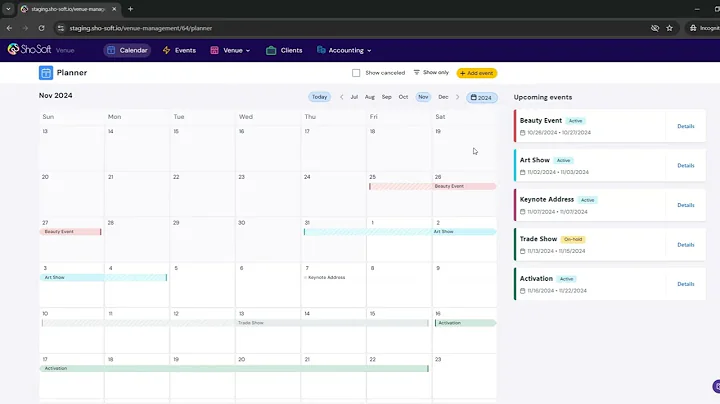This screenshot has width=720, height=404.
Task: Open a new browser tab
Action: 130,9
